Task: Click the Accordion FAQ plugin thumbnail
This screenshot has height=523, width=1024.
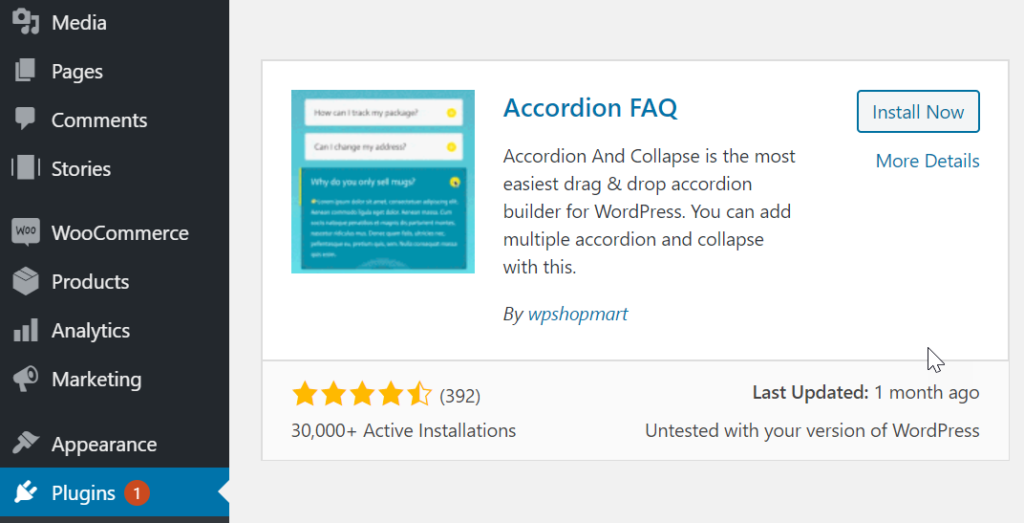Action: (x=383, y=181)
